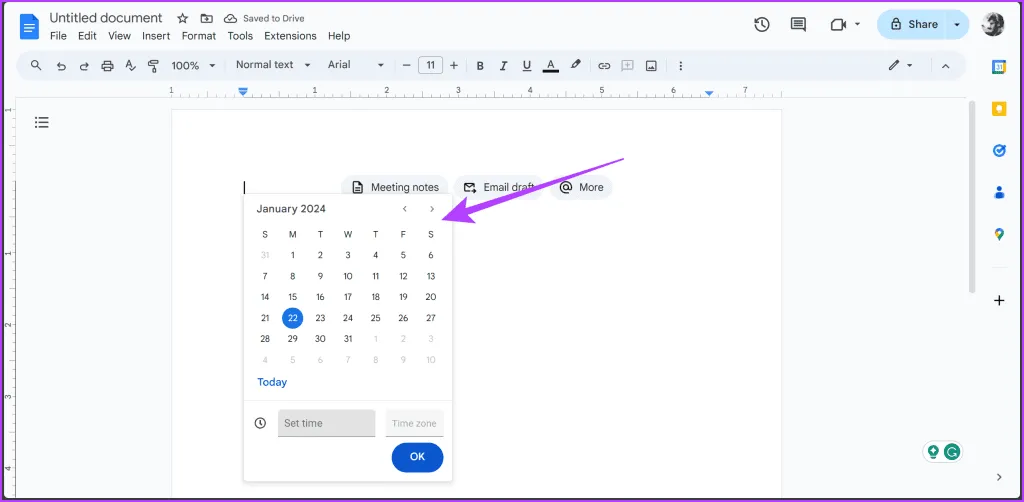Toggle italic formatting
Screen dimensions: 1024x502
[503, 65]
